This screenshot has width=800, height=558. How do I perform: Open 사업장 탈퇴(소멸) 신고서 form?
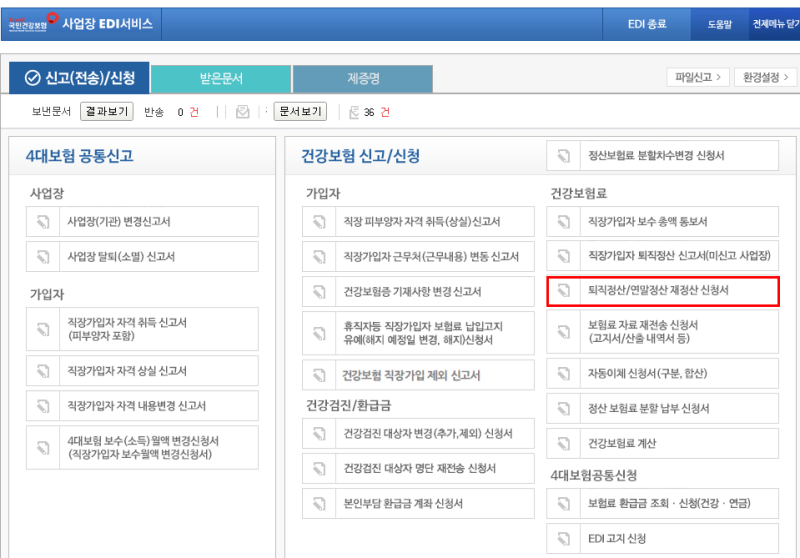point(142,257)
